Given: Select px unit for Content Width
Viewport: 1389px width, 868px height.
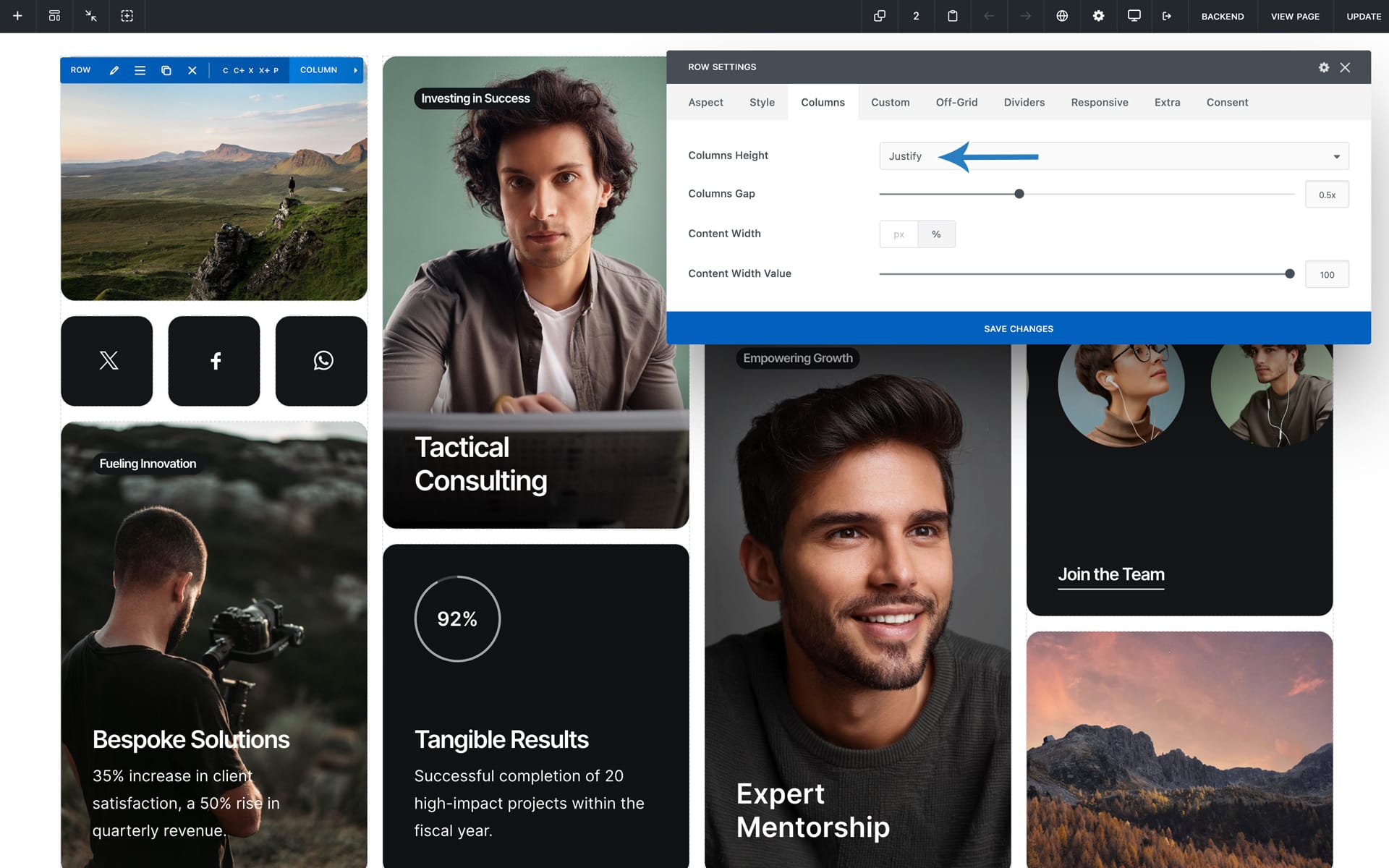Looking at the screenshot, I should 899,234.
